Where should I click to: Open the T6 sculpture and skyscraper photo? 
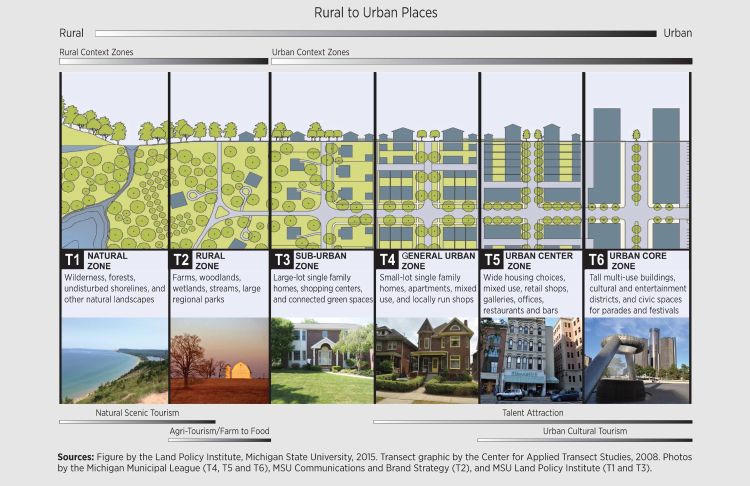[x=636, y=360]
